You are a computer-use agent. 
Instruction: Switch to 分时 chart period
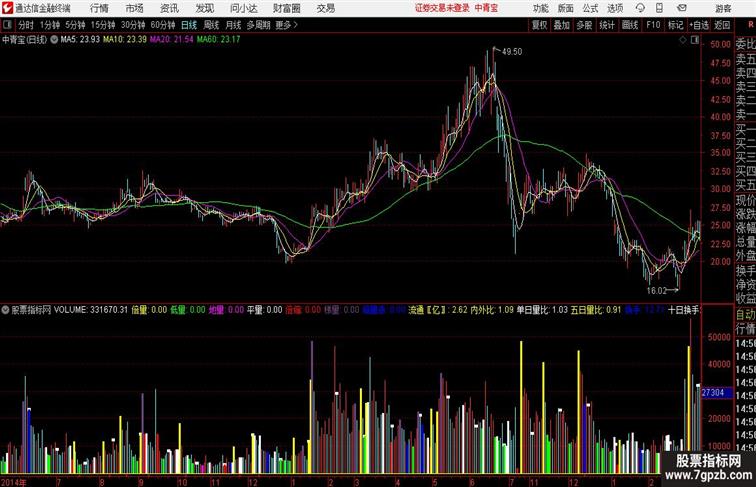pyautogui.click(x=26, y=25)
